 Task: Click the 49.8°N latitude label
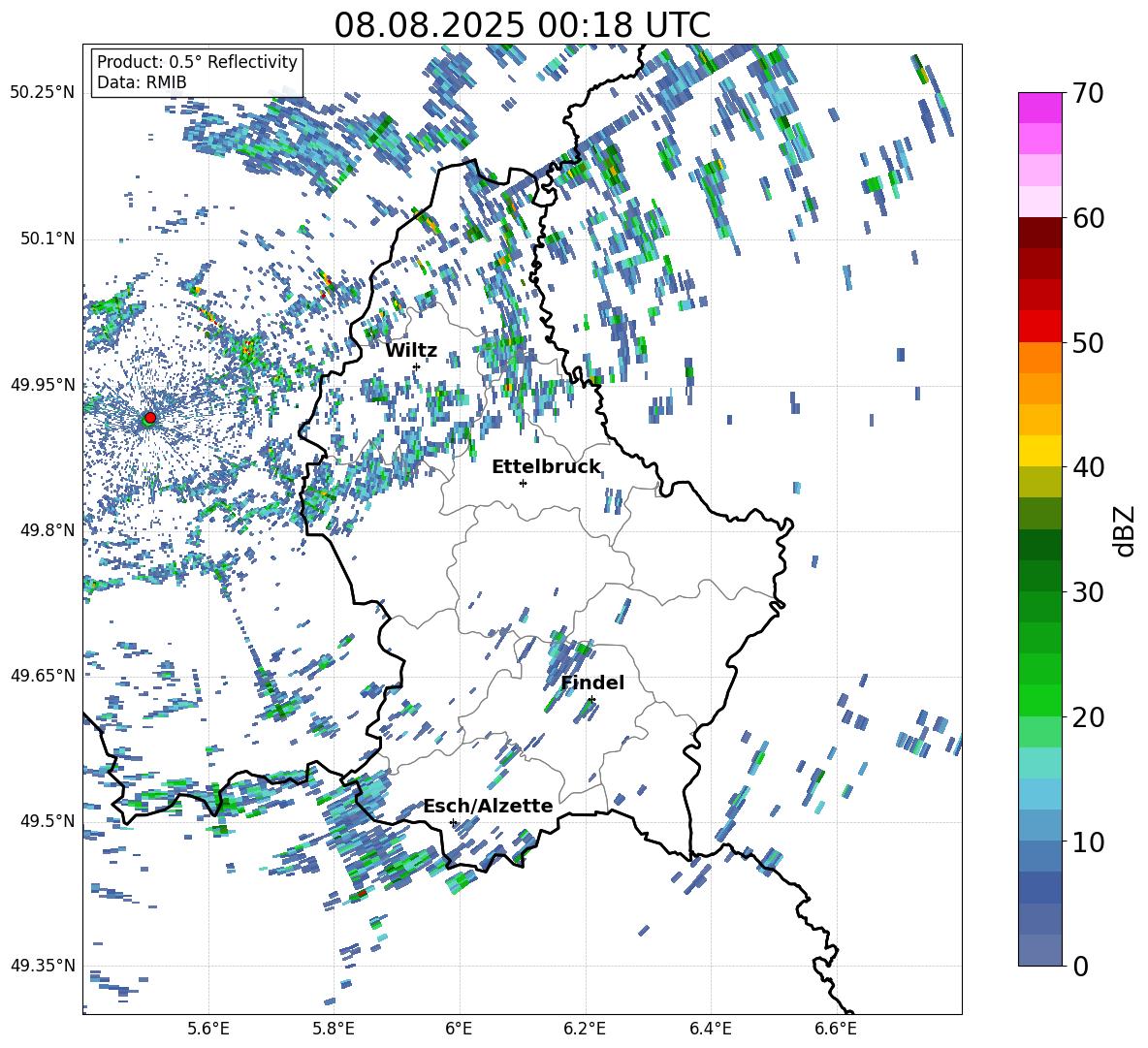tap(47, 530)
